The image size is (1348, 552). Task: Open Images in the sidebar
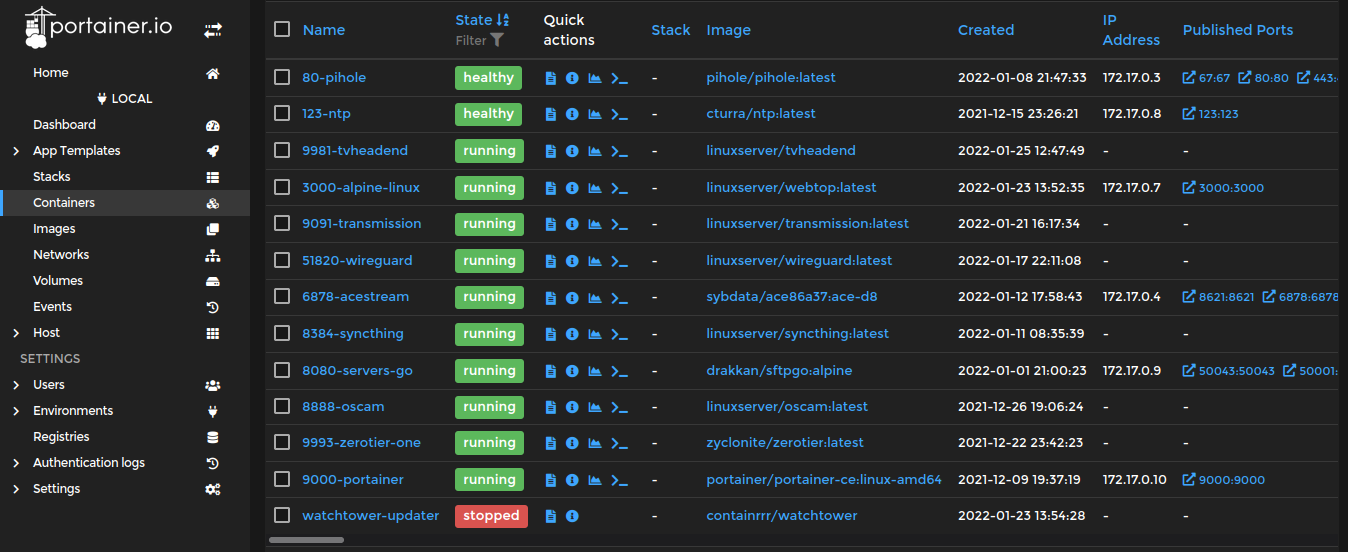125,229
